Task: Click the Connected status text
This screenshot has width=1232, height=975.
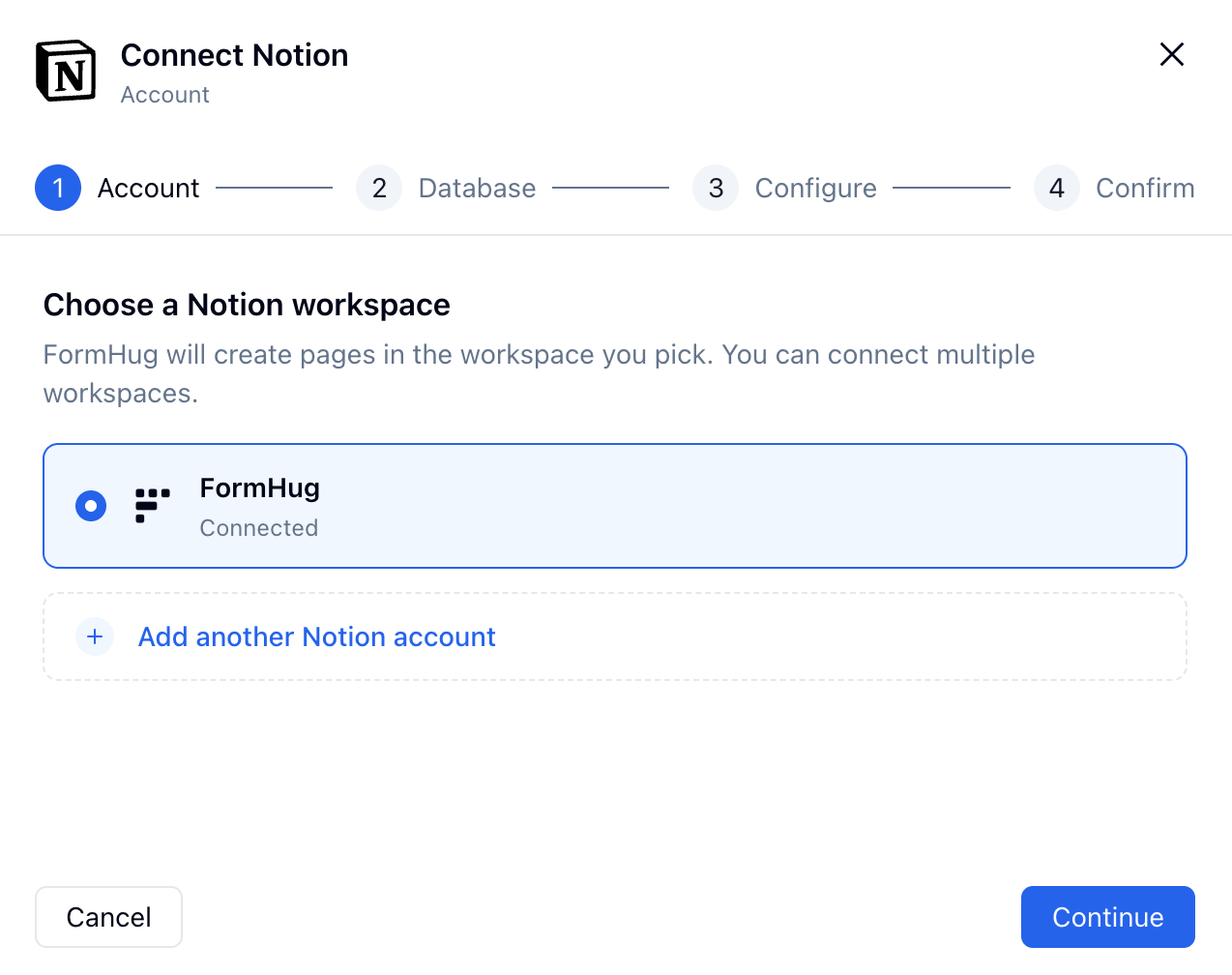Action: tap(258, 528)
